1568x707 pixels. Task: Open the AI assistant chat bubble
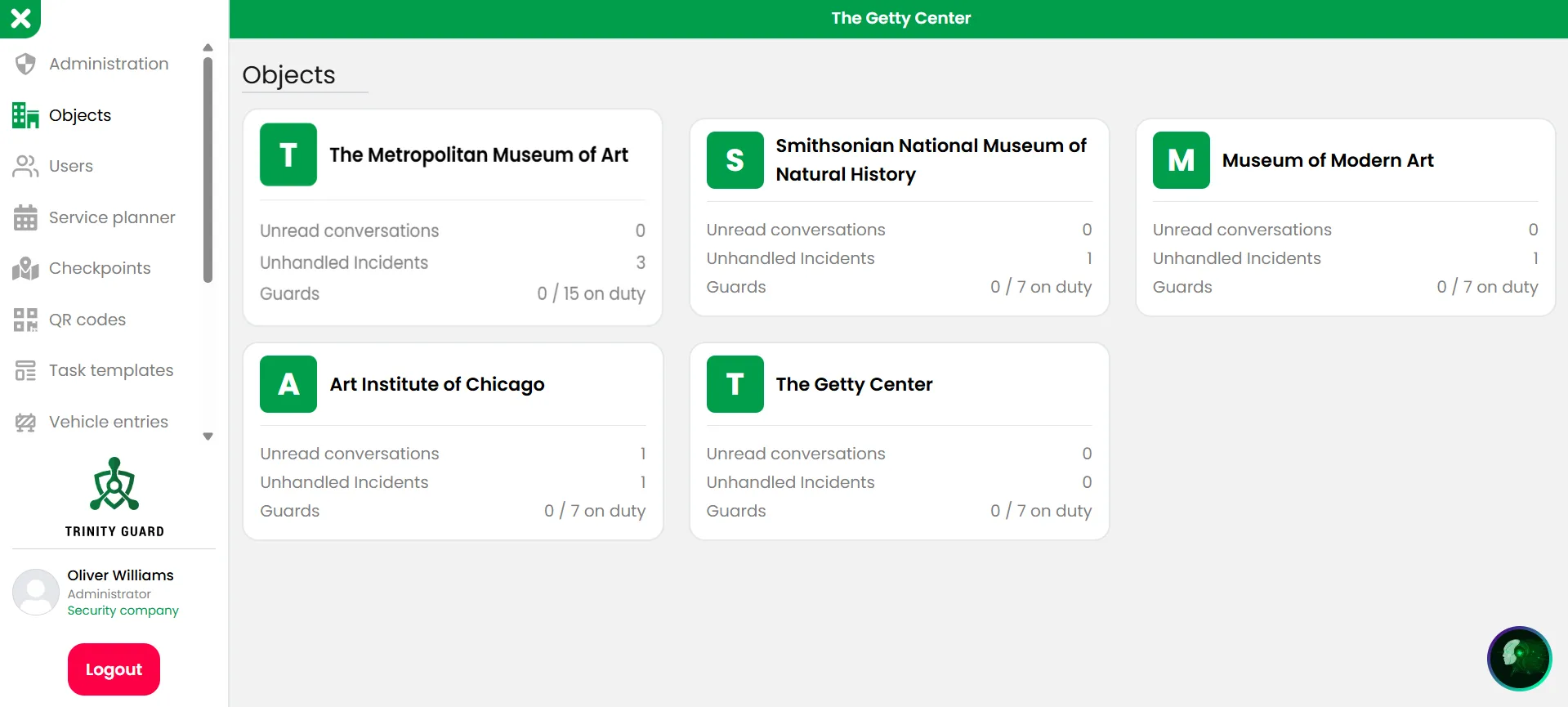click(1518, 658)
